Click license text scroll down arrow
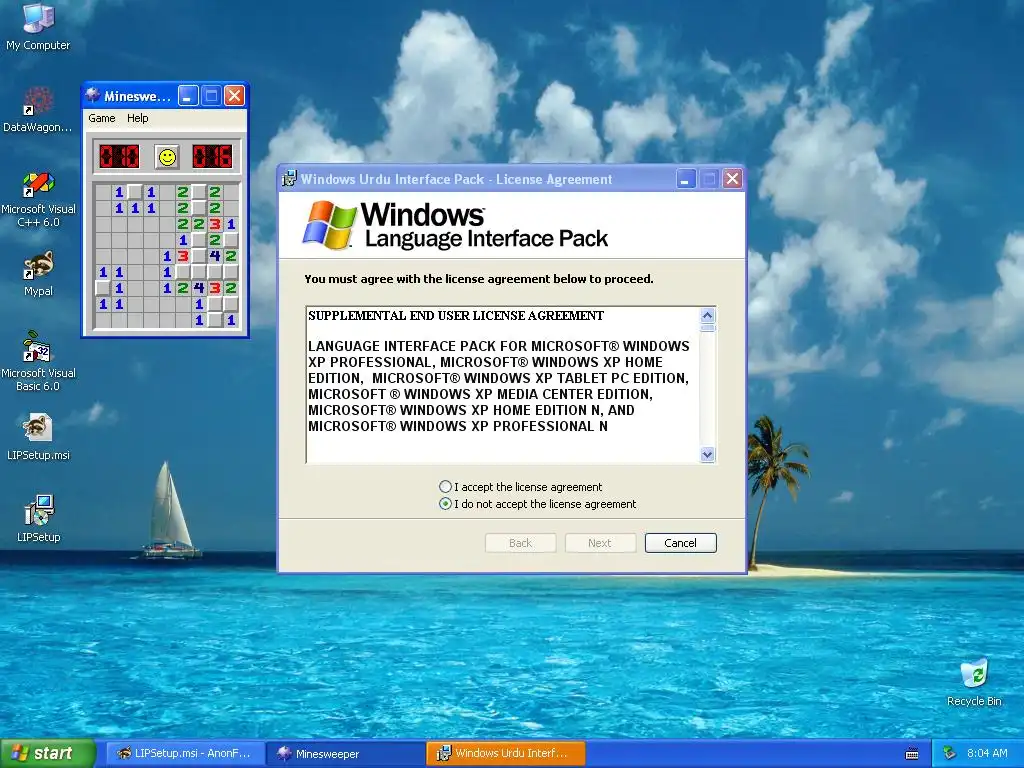Image resolution: width=1024 pixels, height=768 pixels. click(707, 455)
